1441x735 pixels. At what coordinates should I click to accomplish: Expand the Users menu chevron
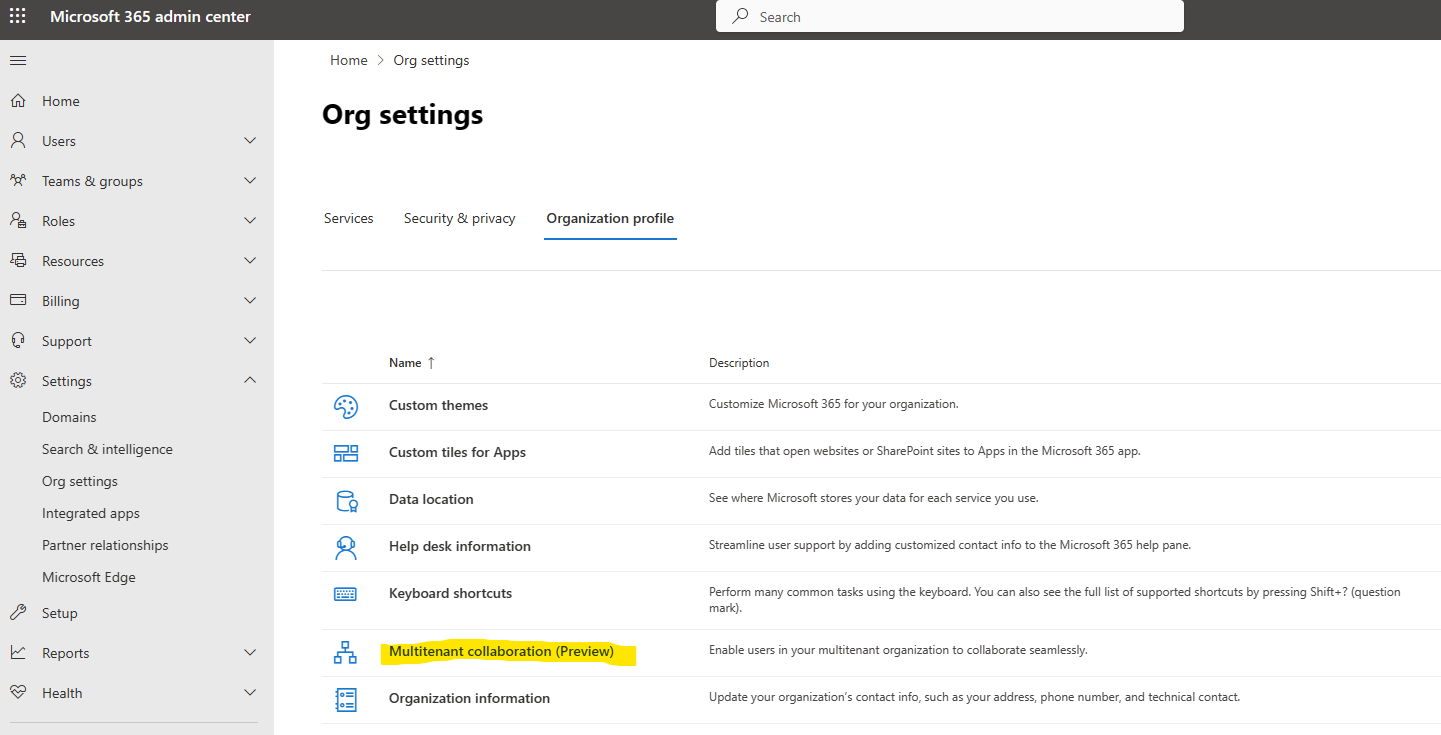coord(250,141)
